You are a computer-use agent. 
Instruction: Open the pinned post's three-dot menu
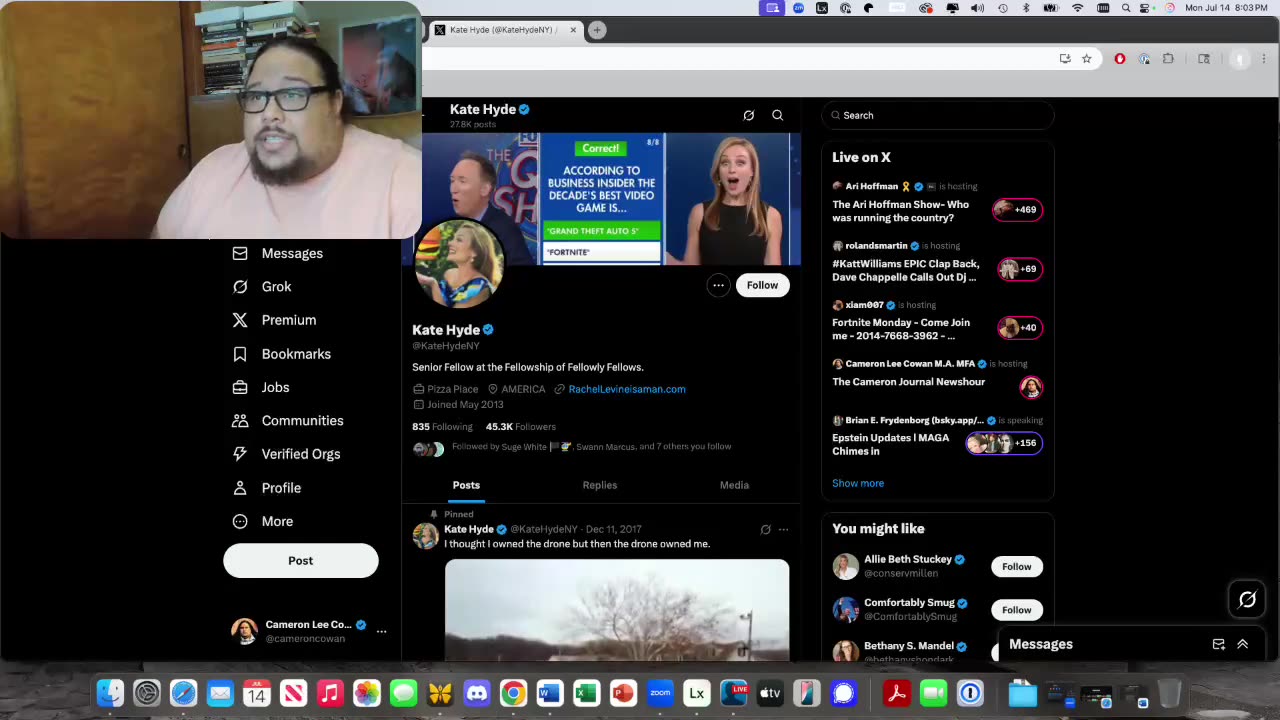tap(783, 530)
